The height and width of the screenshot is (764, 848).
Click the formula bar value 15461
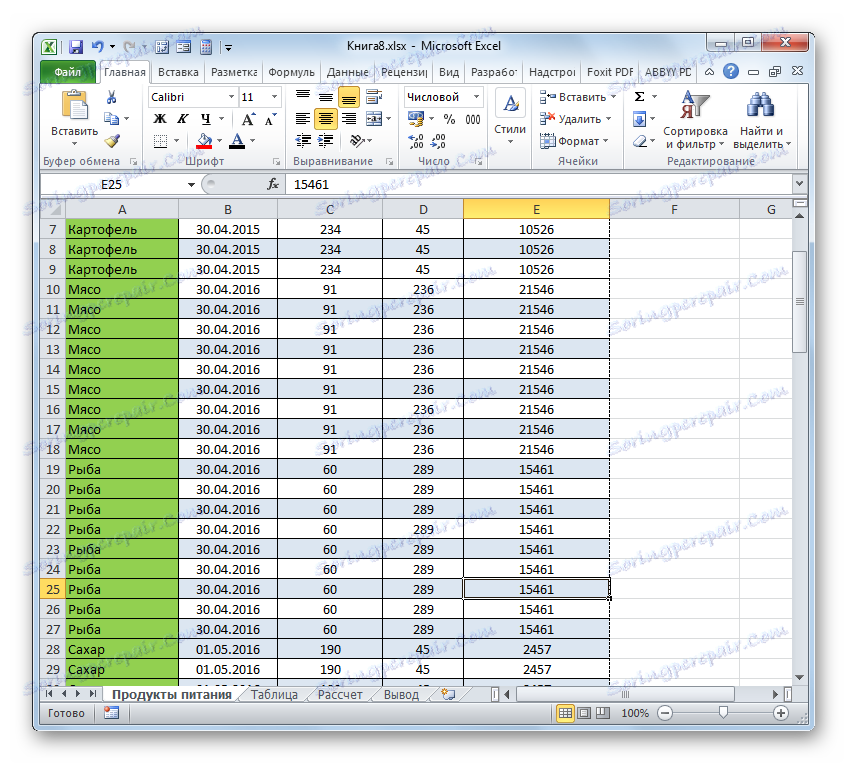click(311, 185)
